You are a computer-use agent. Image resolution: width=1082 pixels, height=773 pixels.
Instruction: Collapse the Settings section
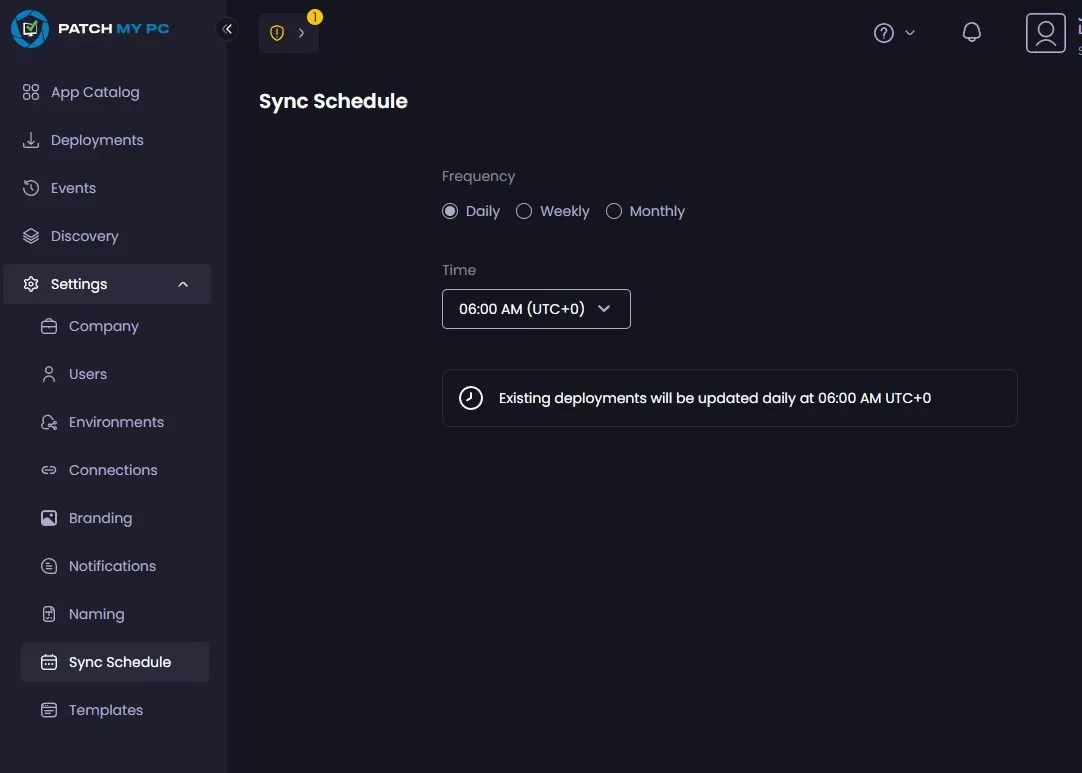107,283
